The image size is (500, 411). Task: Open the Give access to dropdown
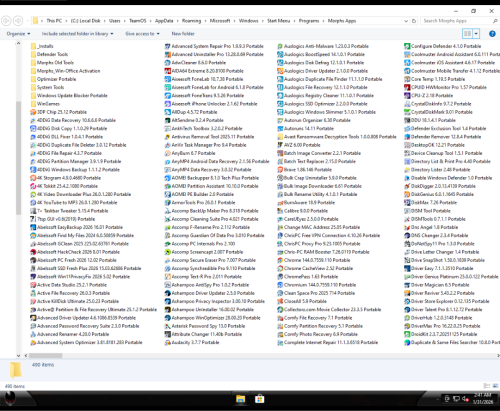point(142,34)
